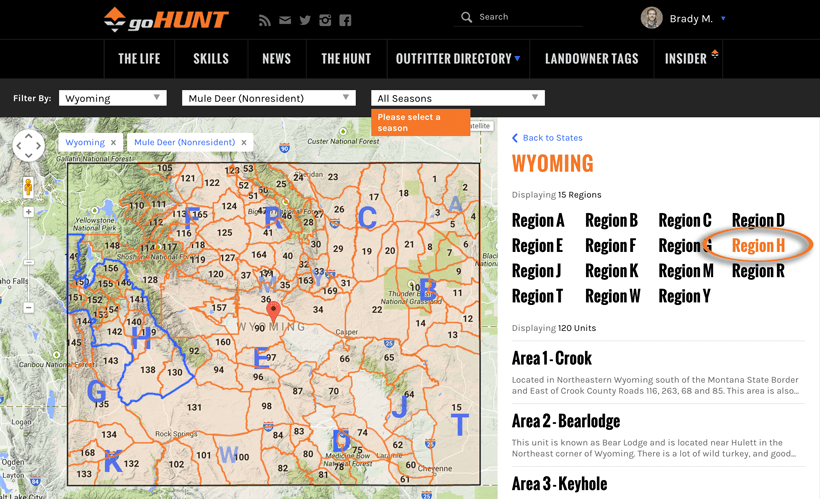Click Region K label on map

tap(112, 461)
